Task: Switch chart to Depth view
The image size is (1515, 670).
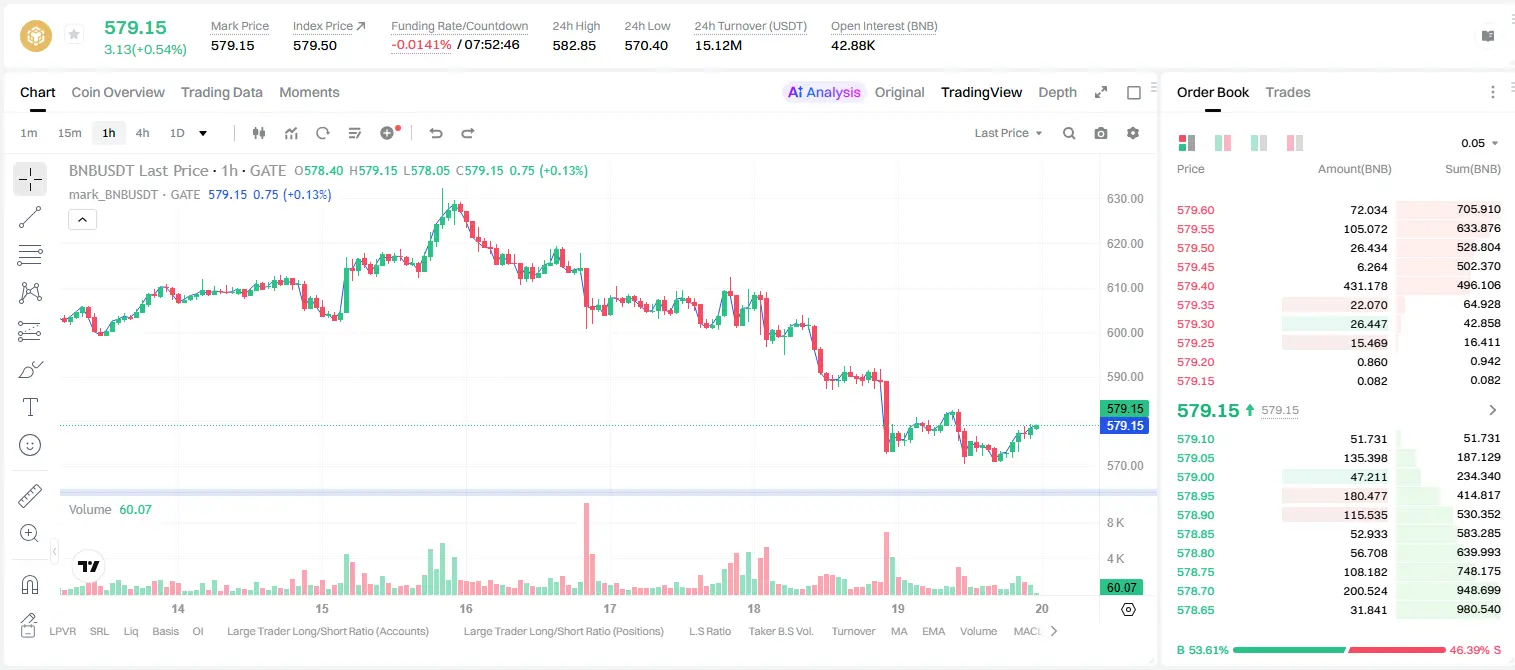Action: click(1057, 92)
